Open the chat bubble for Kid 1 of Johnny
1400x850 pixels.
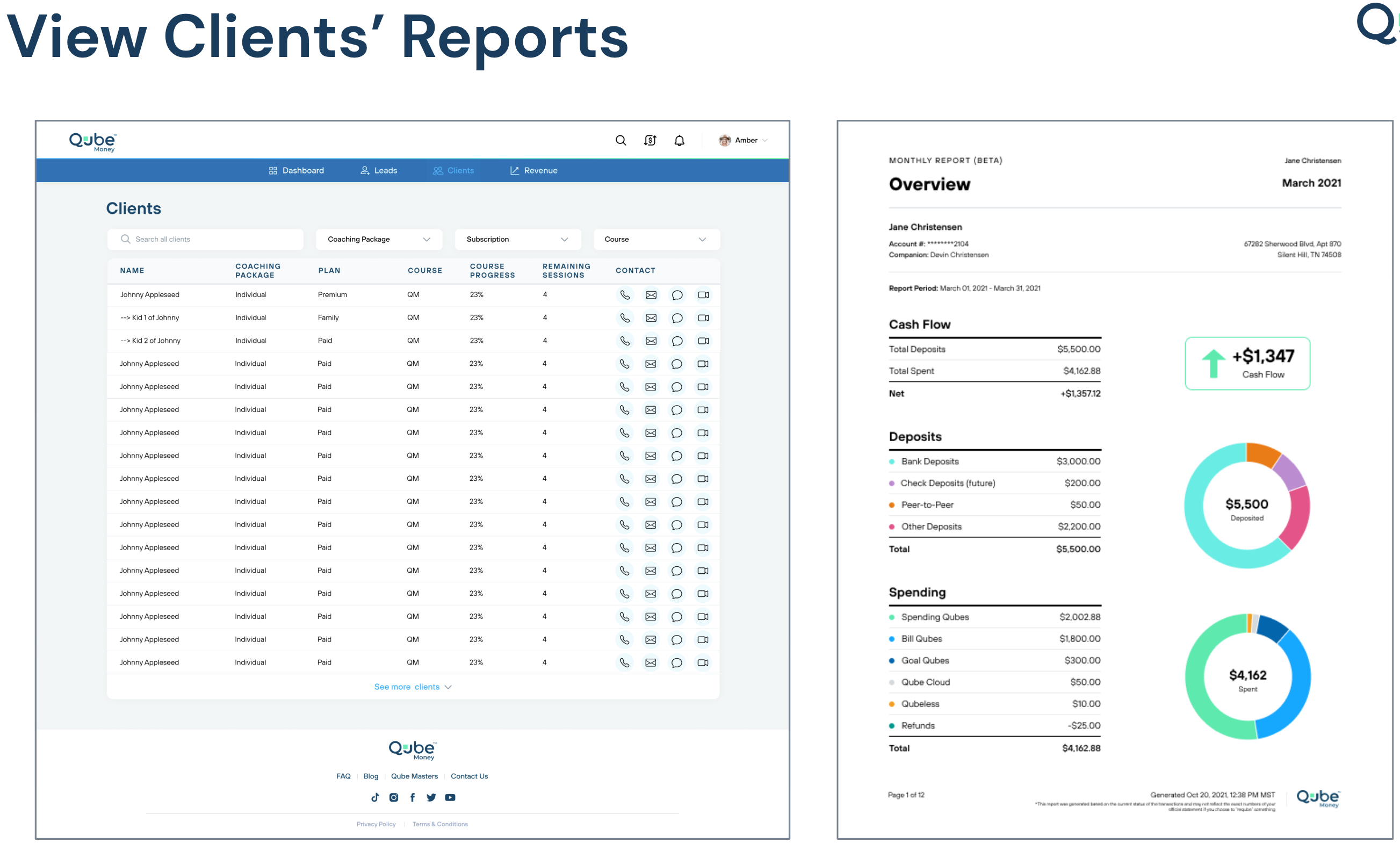677,318
